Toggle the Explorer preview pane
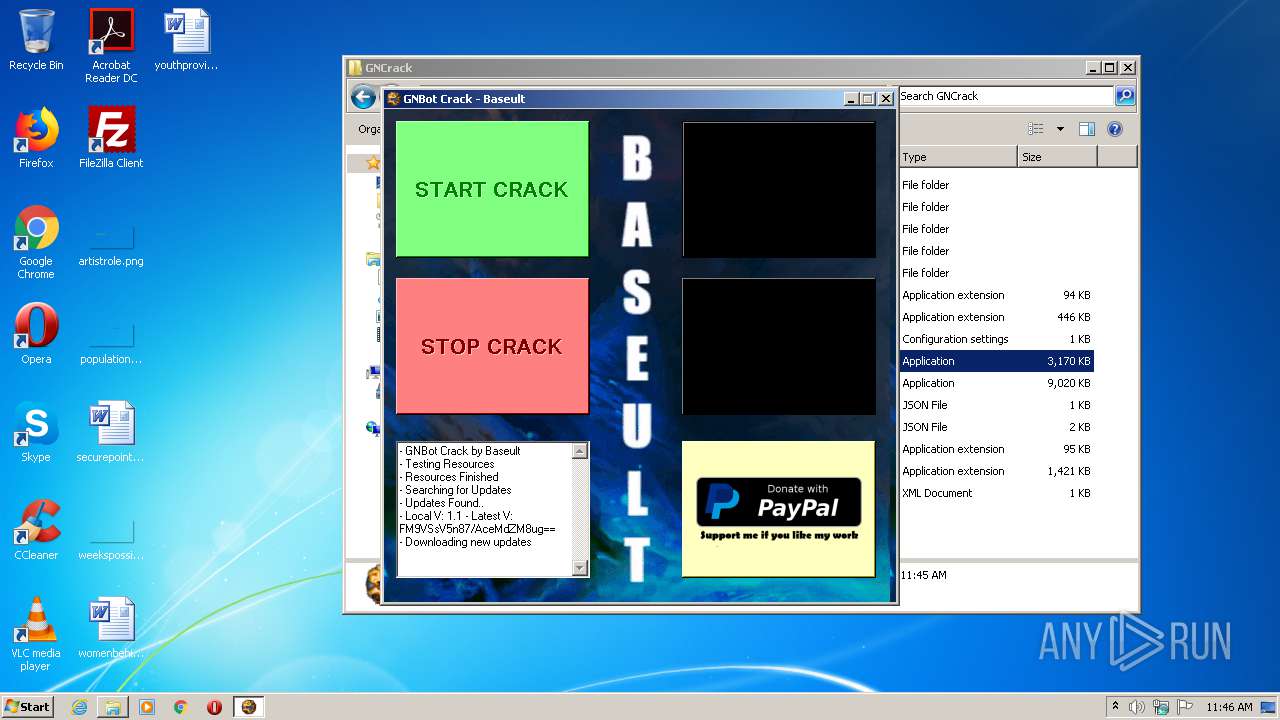Screen dimensions: 1280x720 [1087, 129]
